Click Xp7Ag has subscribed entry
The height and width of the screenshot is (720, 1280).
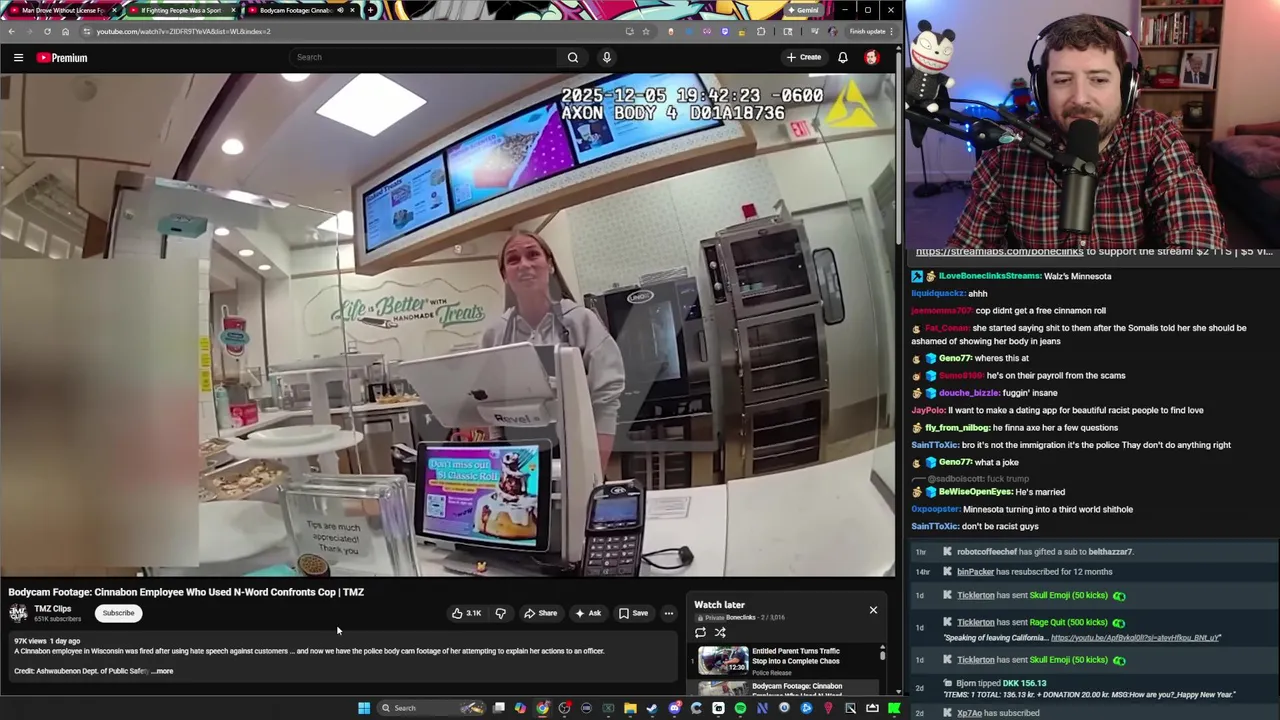click(x=997, y=713)
